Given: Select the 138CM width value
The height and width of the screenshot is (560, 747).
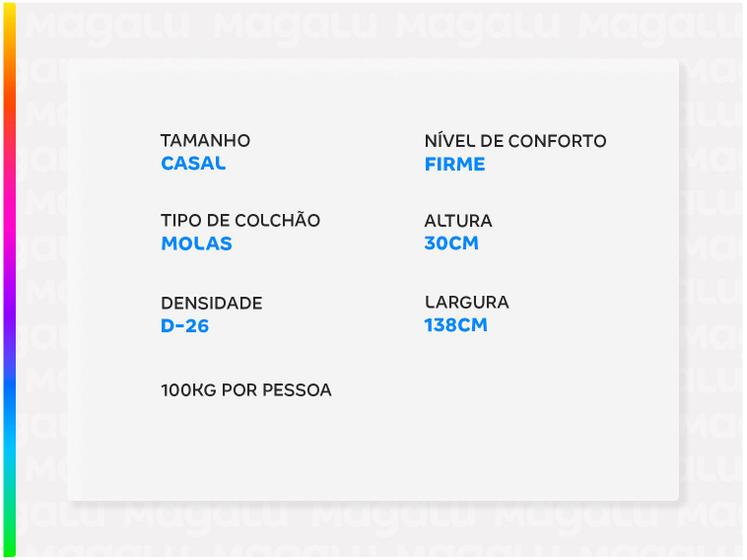Looking at the screenshot, I should pyautogui.click(x=455, y=325).
